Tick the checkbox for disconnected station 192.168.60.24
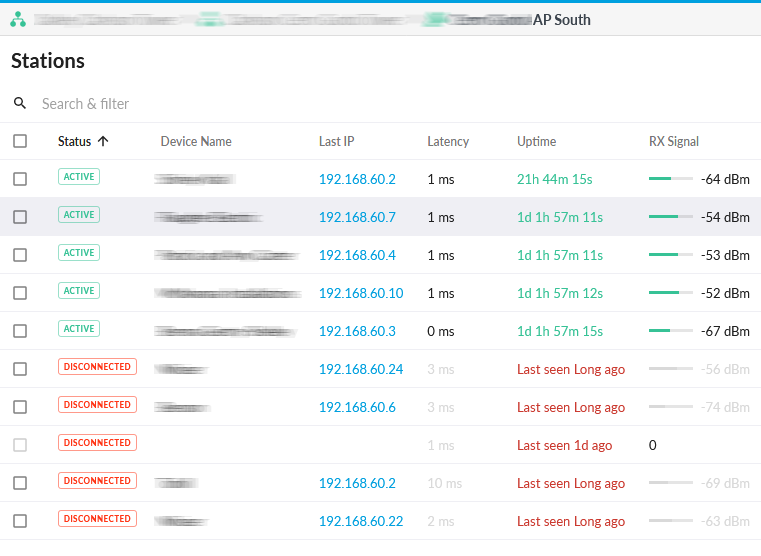Screen dimensions: 761x556 click(20, 368)
